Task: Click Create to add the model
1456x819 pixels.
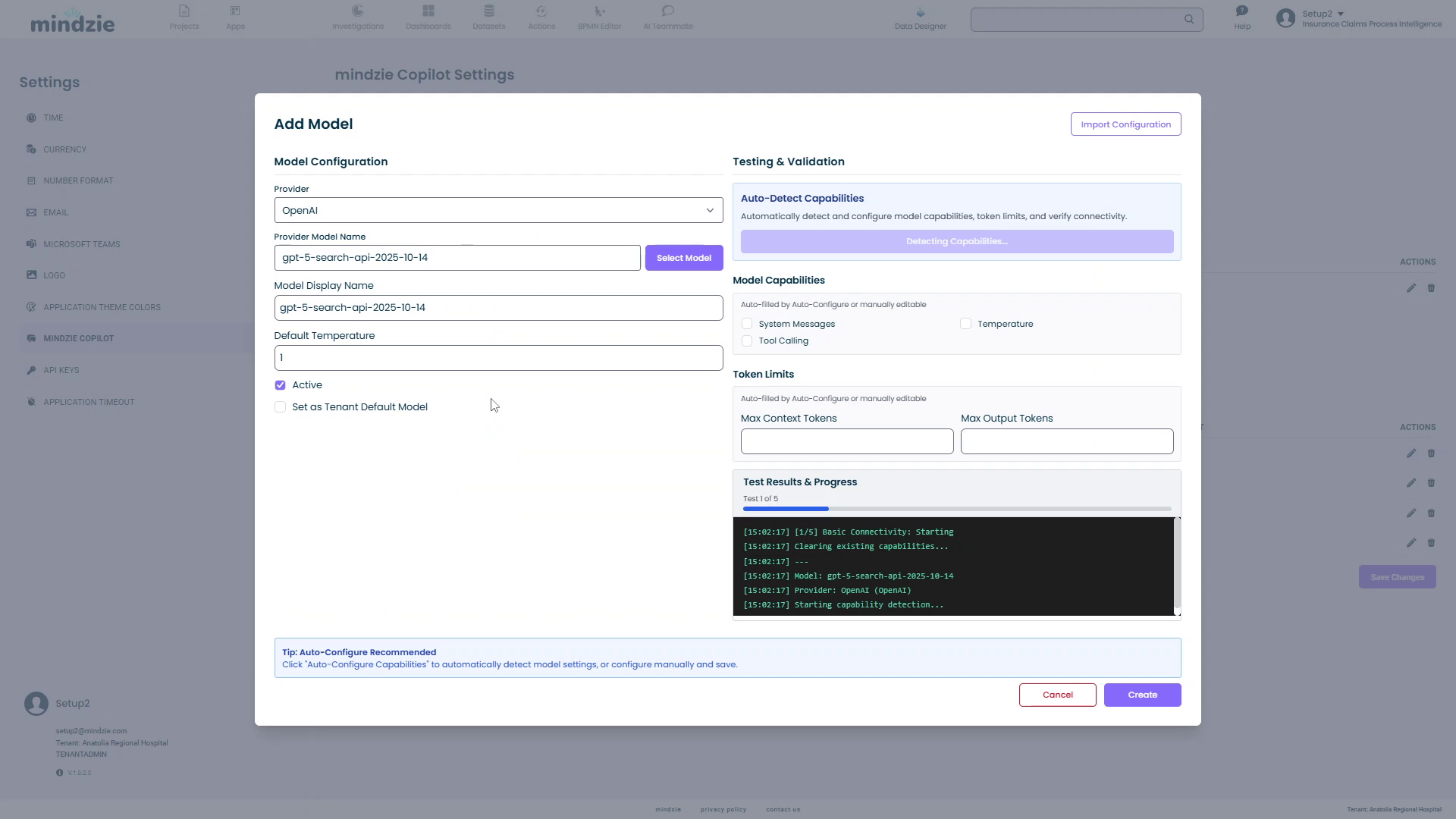Action: coord(1142,695)
